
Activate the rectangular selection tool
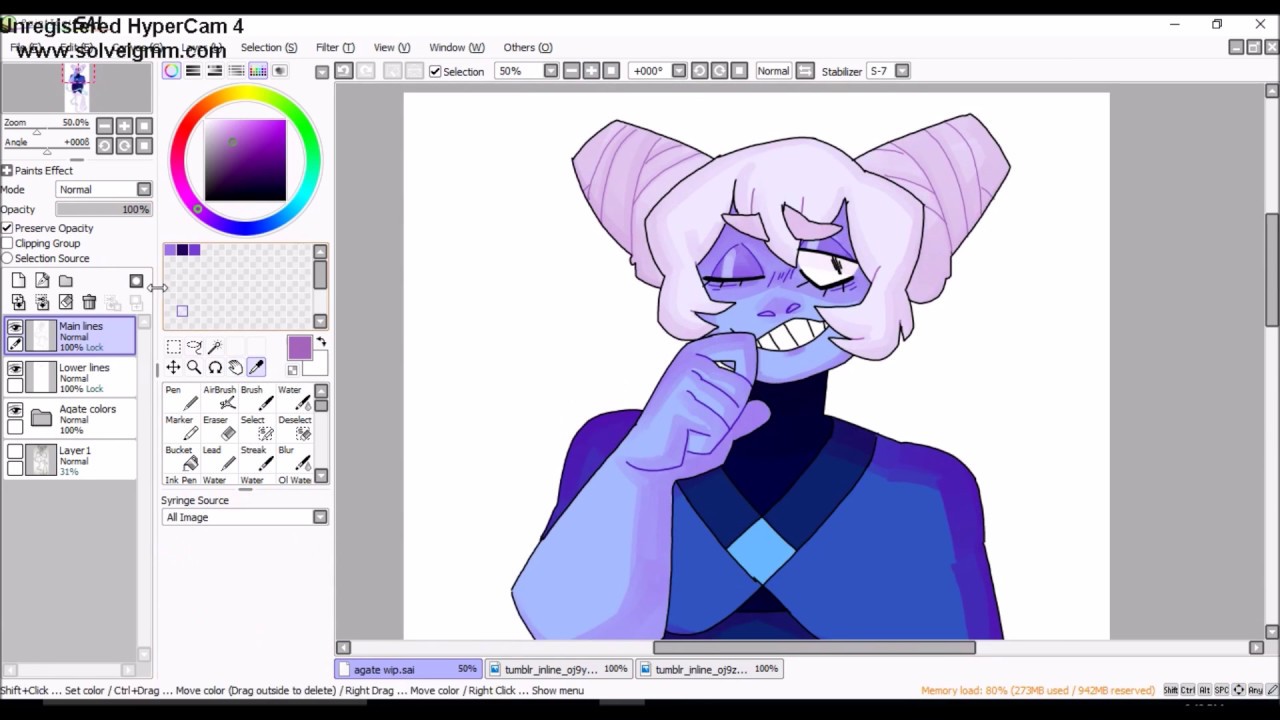(173, 347)
